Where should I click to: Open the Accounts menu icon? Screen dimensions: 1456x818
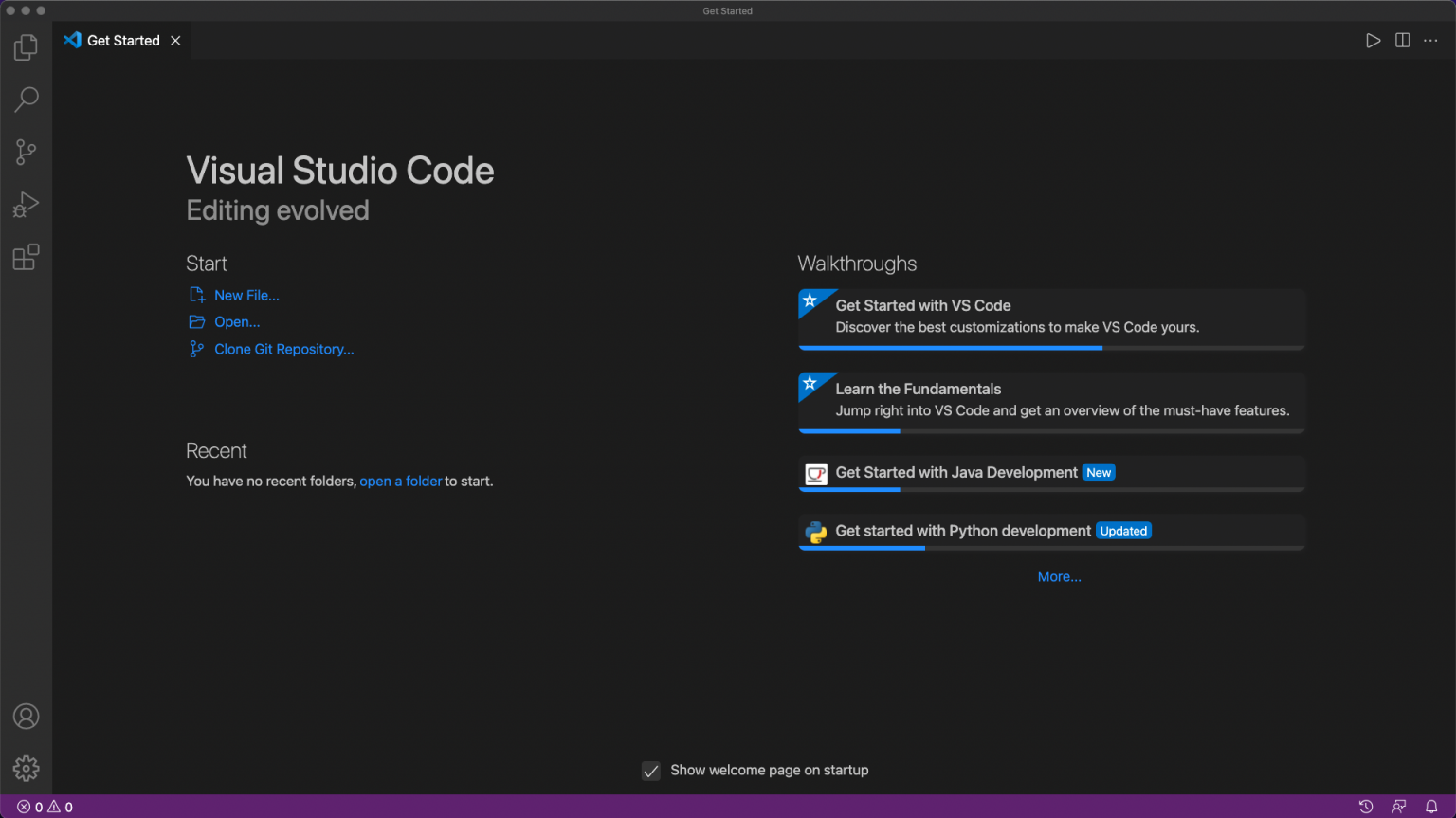(26, 717)
